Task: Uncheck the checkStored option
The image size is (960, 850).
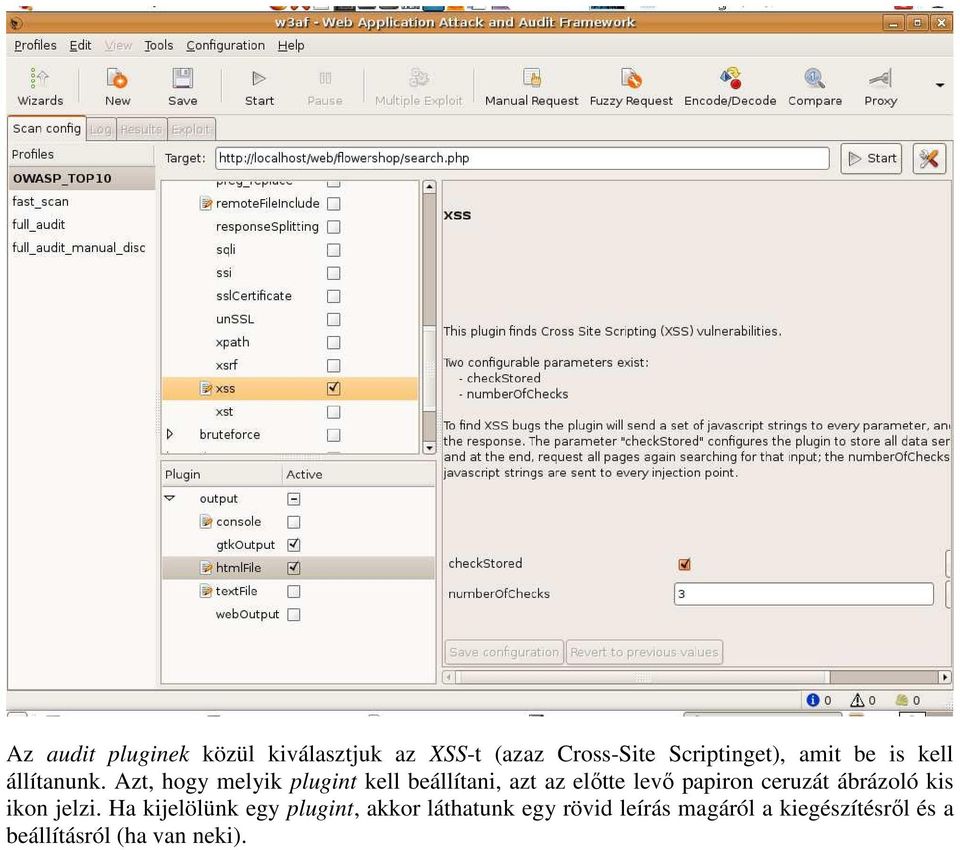Action: click(x=684, y=564)
